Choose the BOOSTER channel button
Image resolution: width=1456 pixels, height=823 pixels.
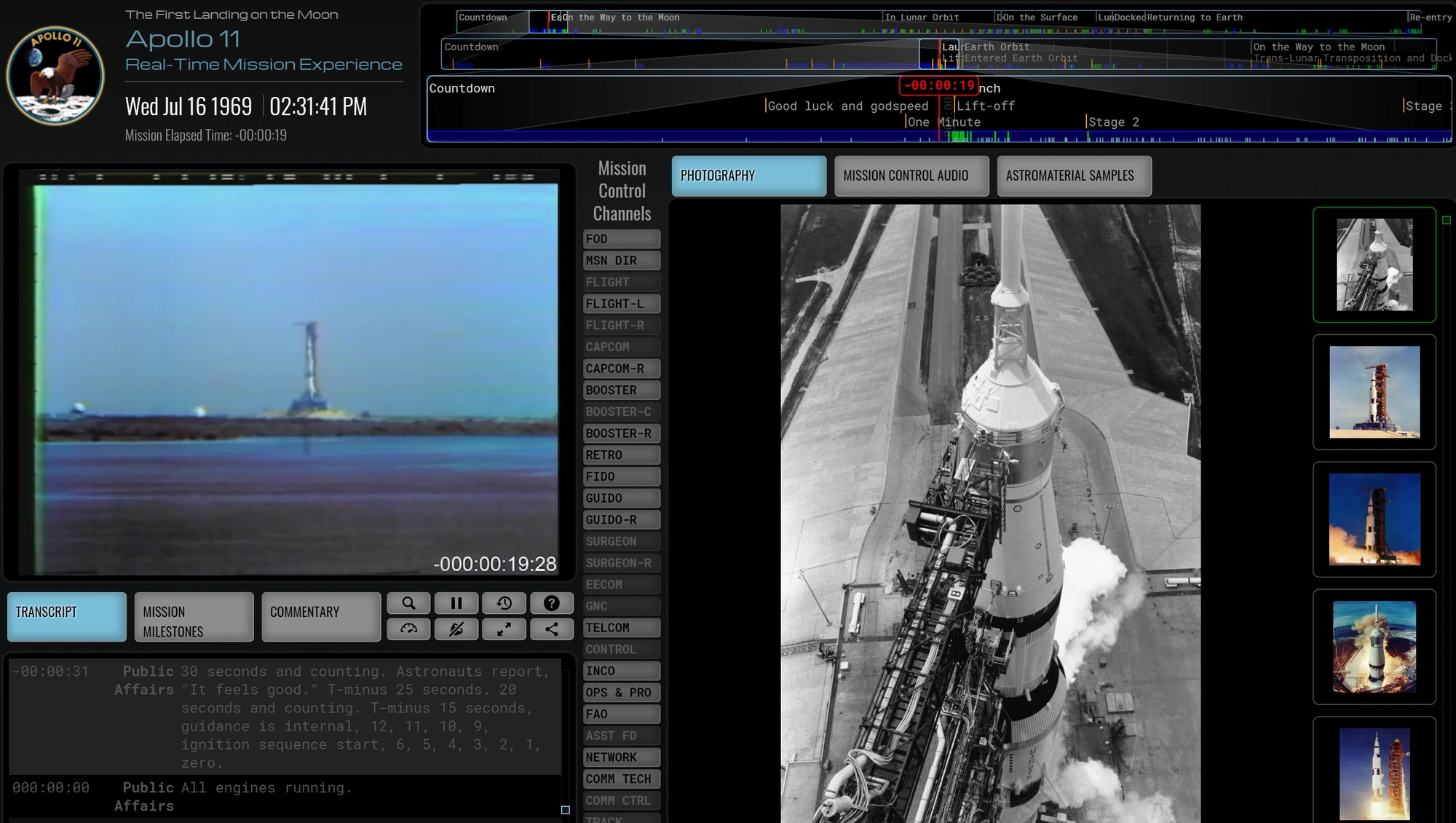[x=622, y=390]
